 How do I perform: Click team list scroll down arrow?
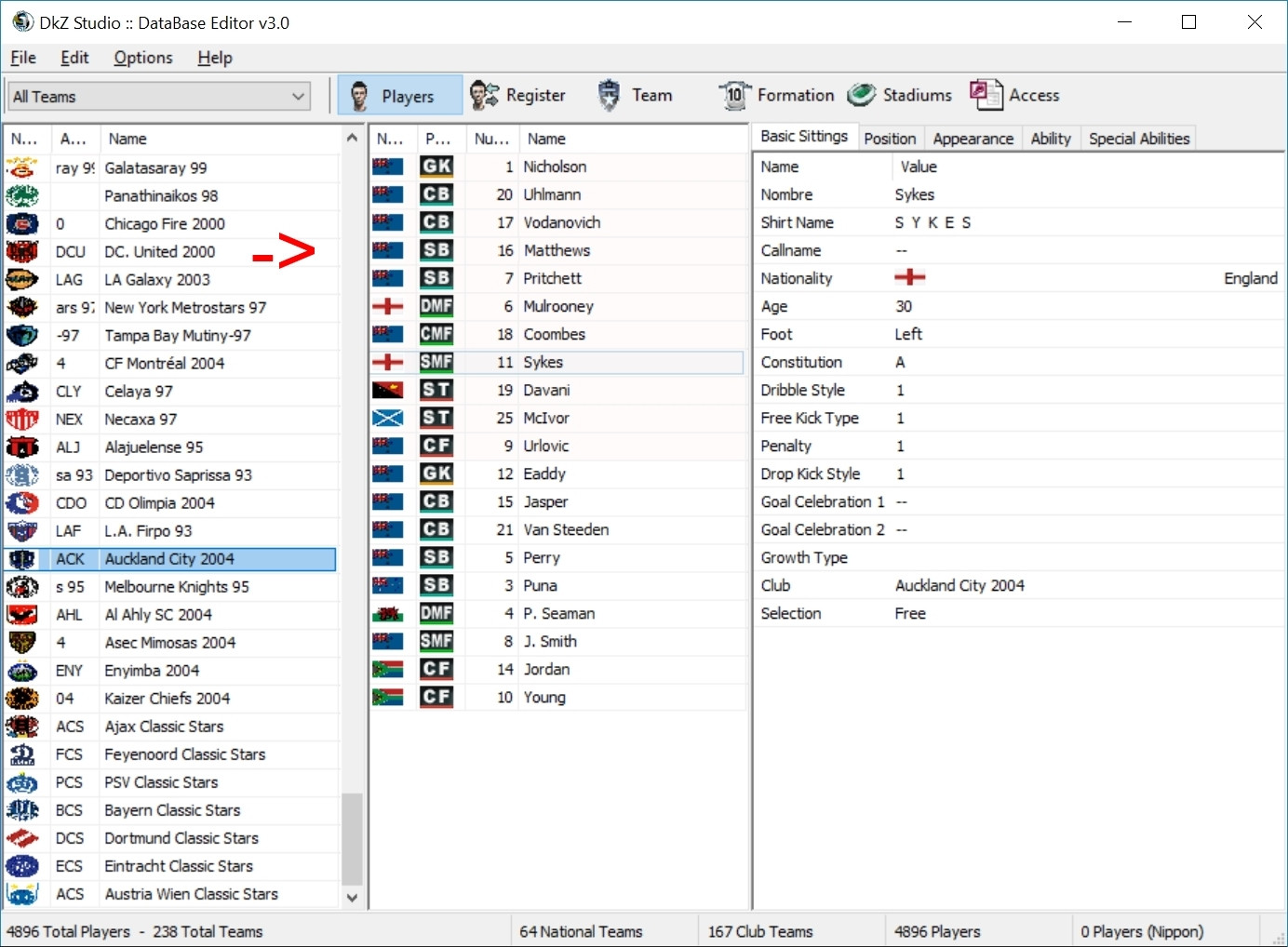point(352,898)
